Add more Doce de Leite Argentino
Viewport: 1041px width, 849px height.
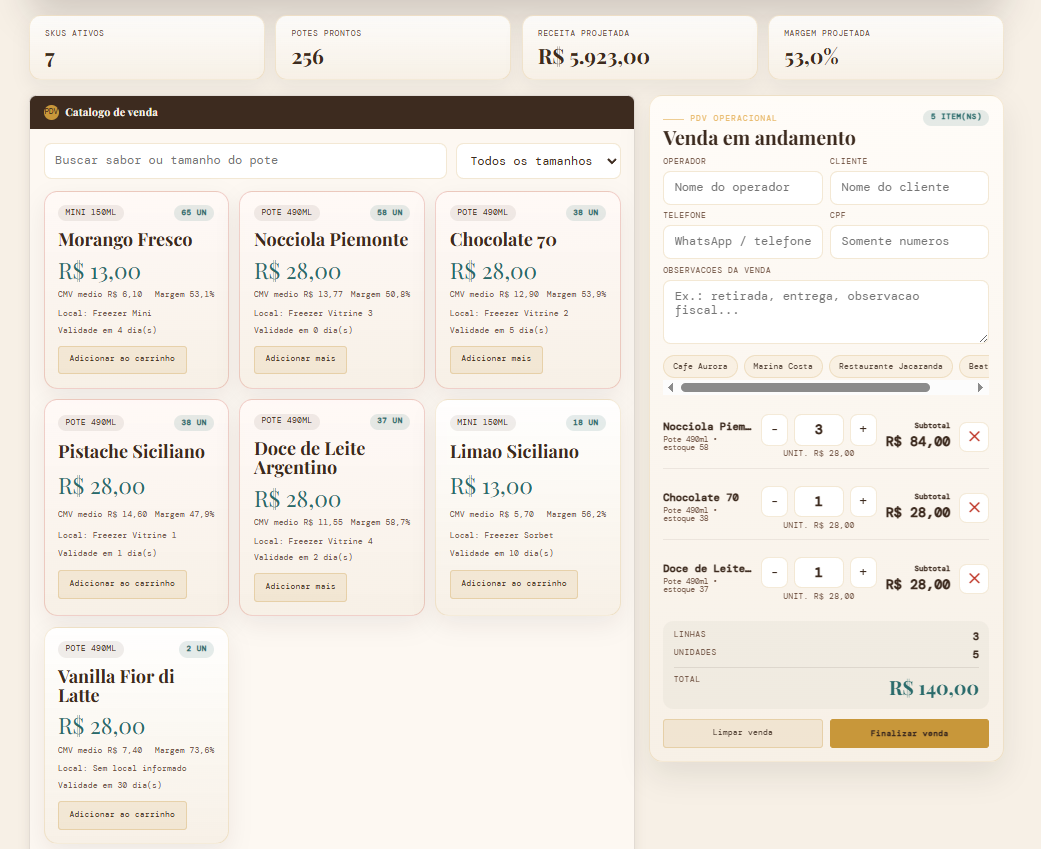(x=300, y=587)
